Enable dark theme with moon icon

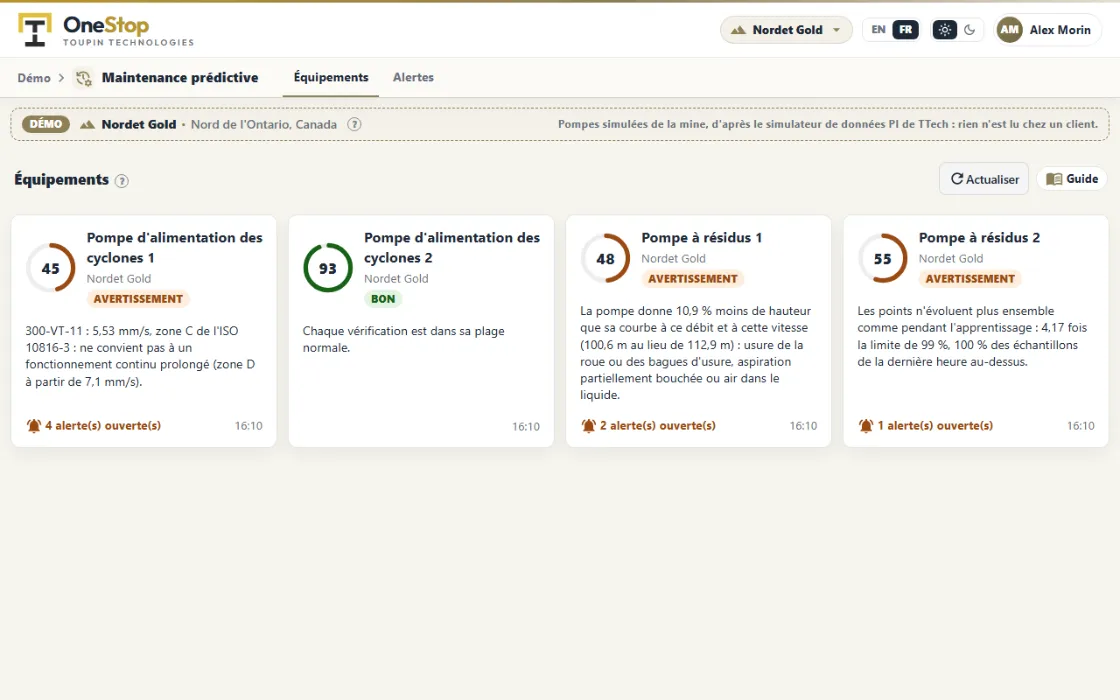[969, 30]
